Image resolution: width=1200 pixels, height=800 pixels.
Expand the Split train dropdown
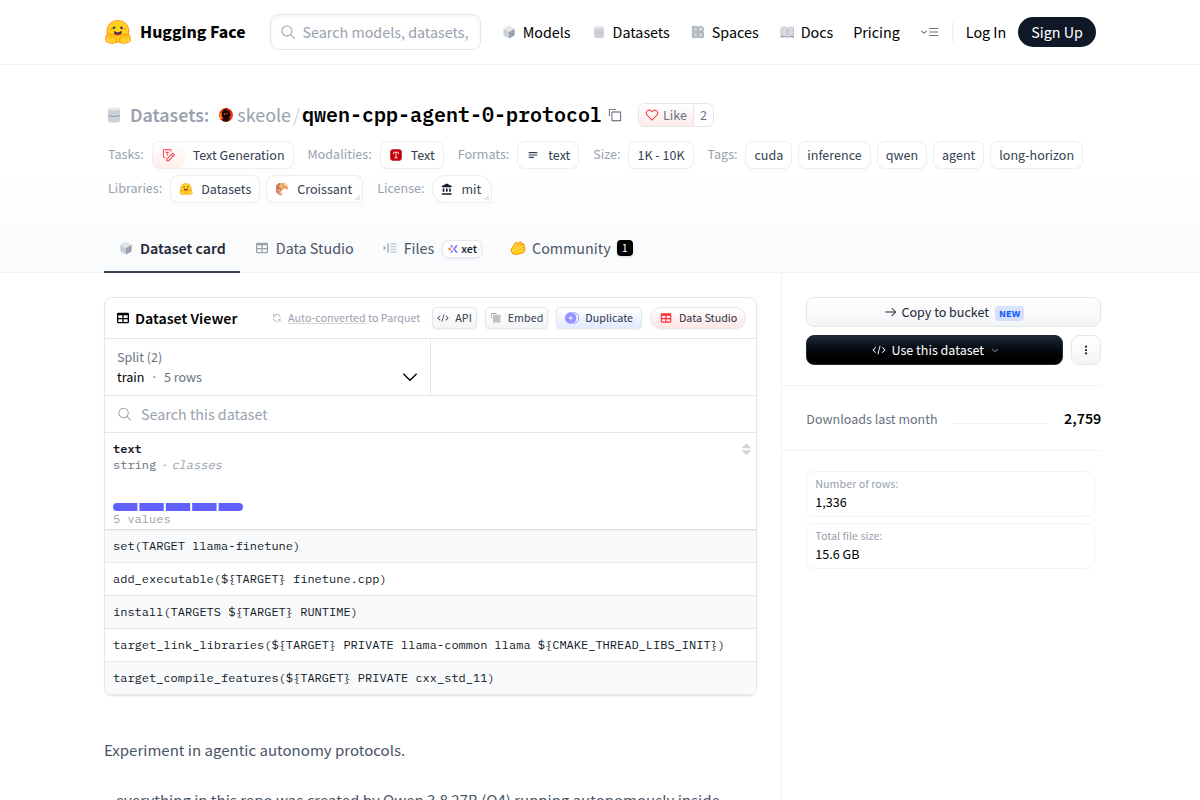[267, 367]
